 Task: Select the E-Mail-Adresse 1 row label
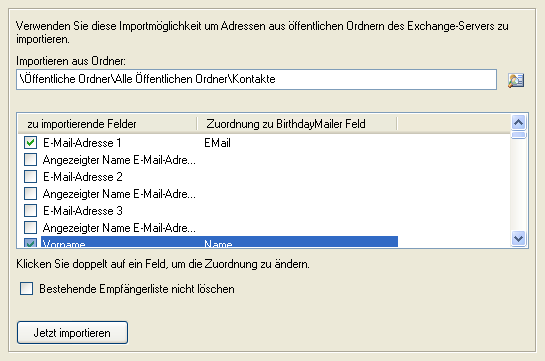pyautogui.click(x=82, y=143)
